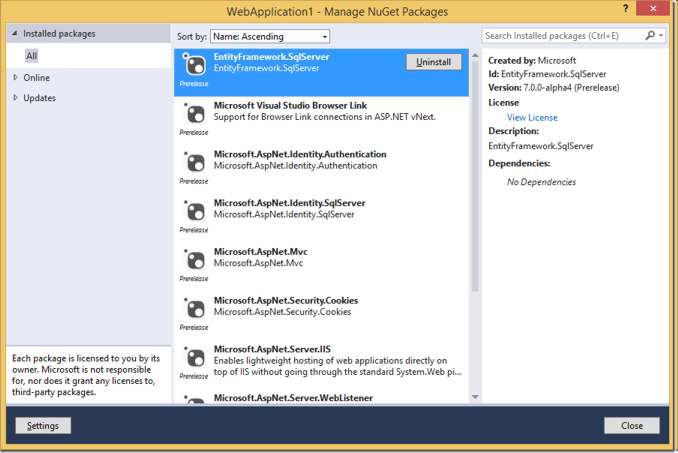The height and width of the screenshot is (453, 678).
Task: Click the Close button at the bottom
Action: click(x=632, y=426)
